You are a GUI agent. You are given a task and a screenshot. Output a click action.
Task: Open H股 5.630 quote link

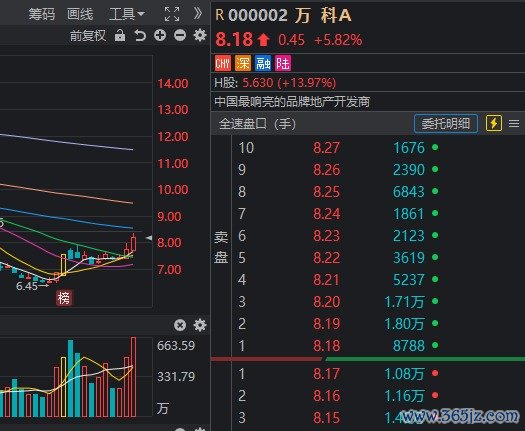275,83
